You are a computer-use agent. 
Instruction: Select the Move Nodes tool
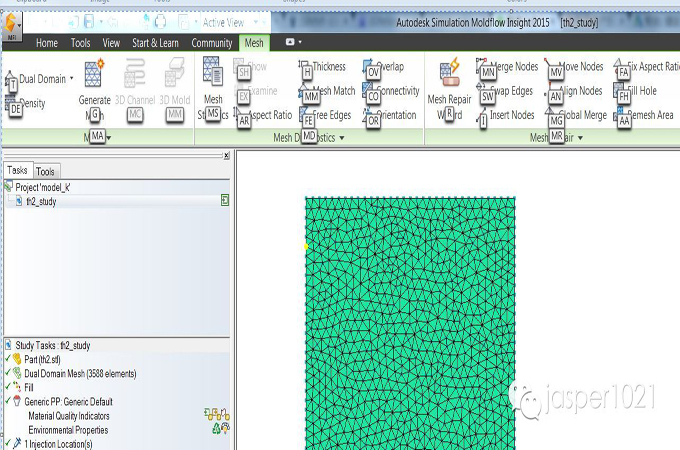(x=574, y=67)
